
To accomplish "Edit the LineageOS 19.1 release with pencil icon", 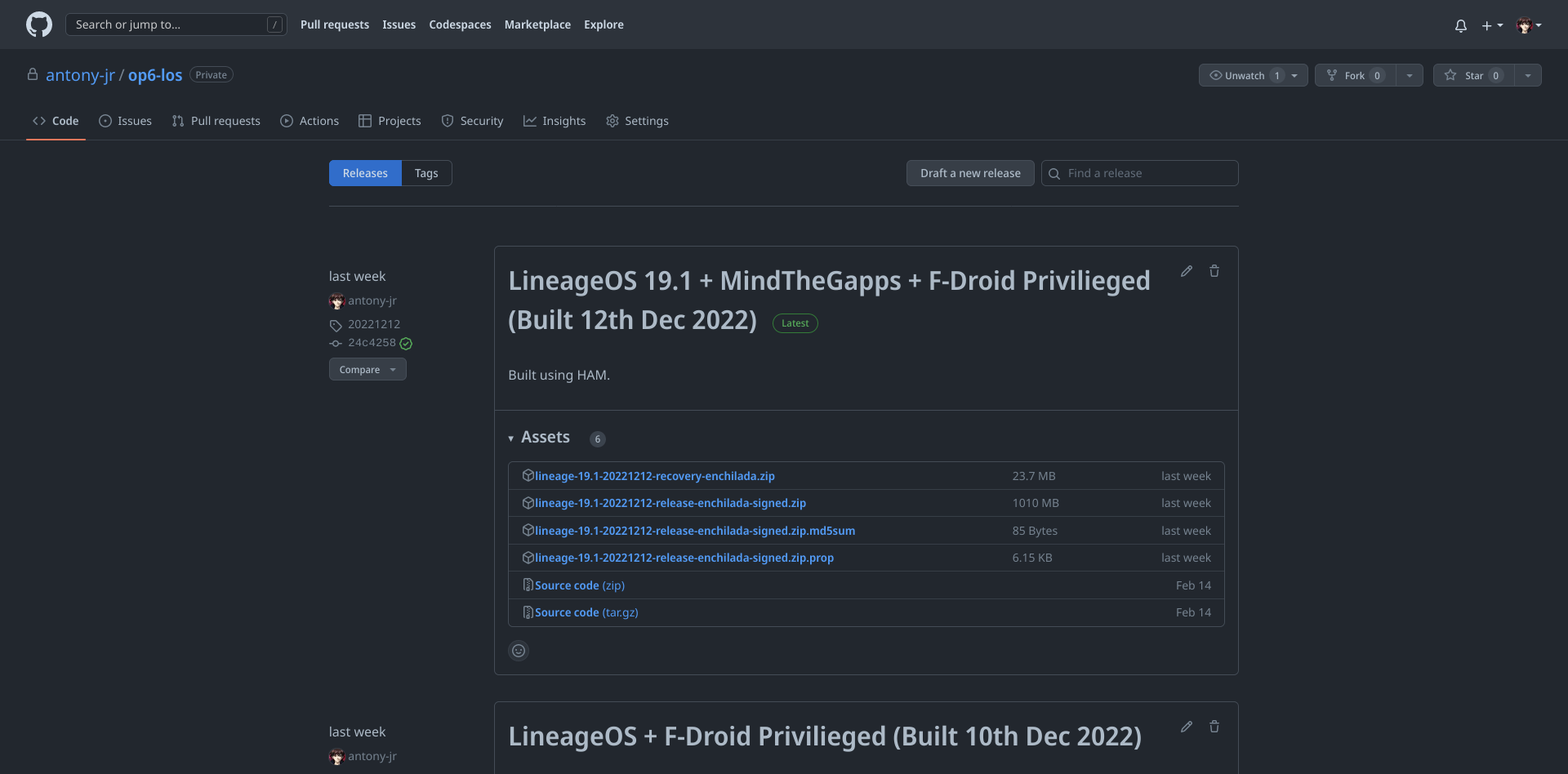I will pyautogui.click(x=1187, y=271).
